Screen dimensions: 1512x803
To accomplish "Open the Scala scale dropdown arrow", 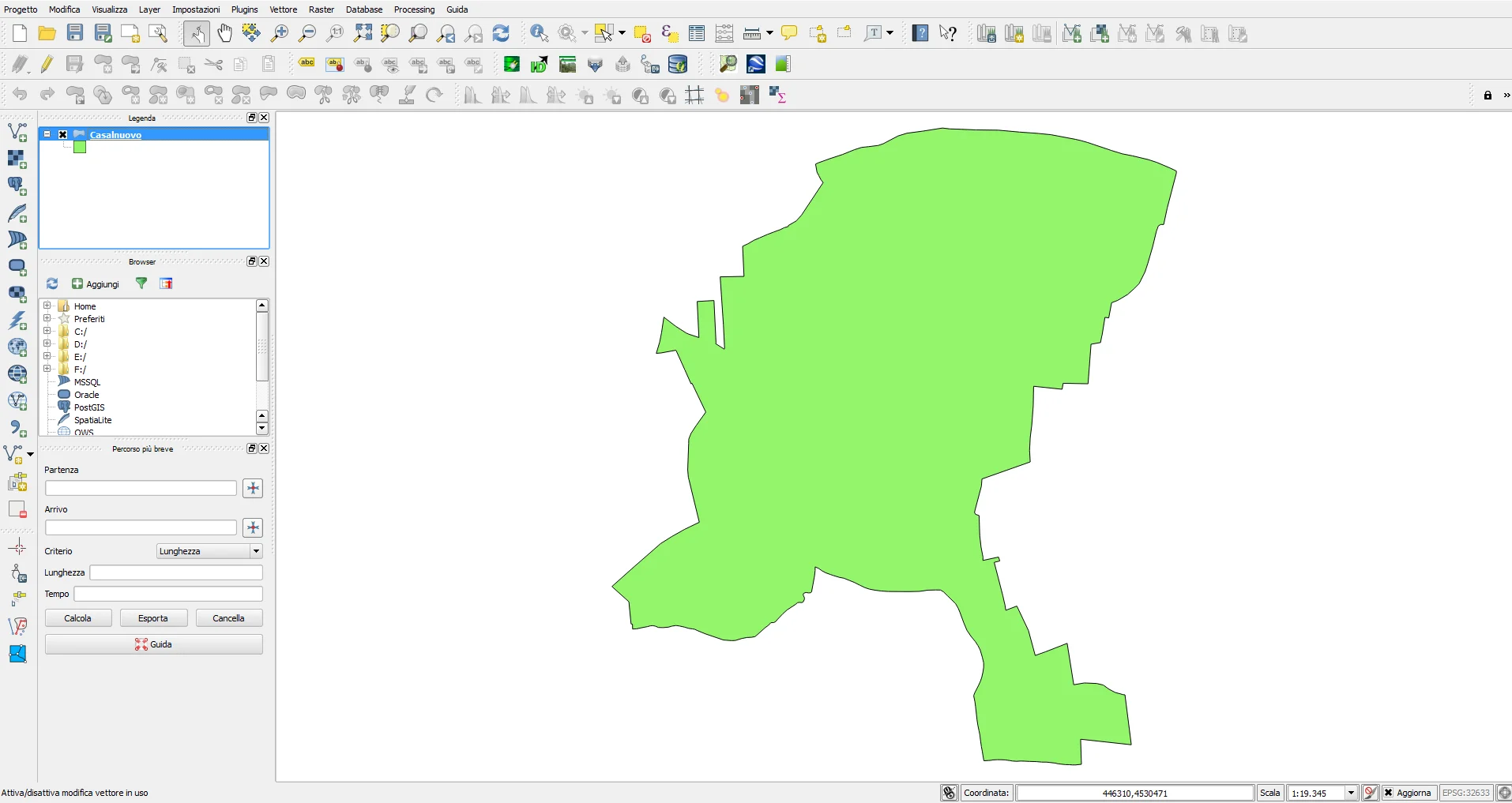I will pyautogui.click(x=1351, y=793).
